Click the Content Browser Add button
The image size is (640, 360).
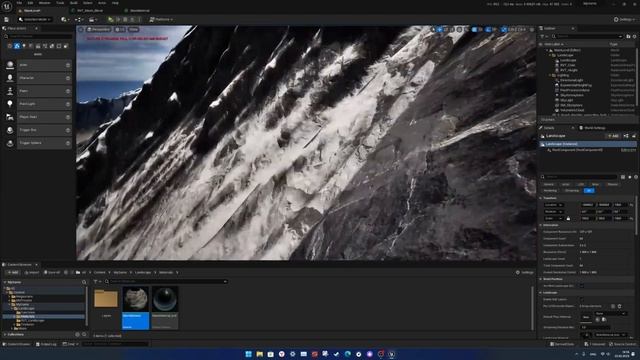coord(13,272)
